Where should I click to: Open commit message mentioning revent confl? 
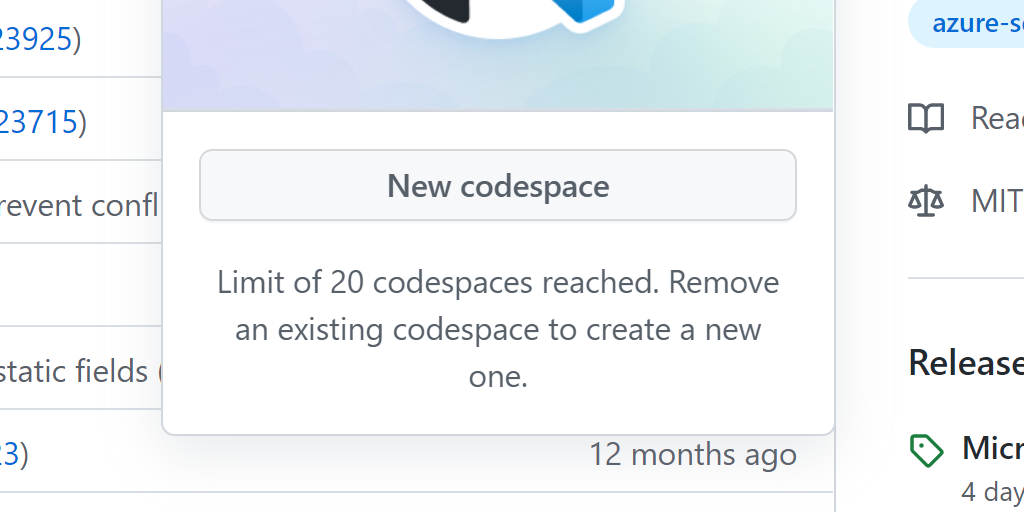click(79, 206)
